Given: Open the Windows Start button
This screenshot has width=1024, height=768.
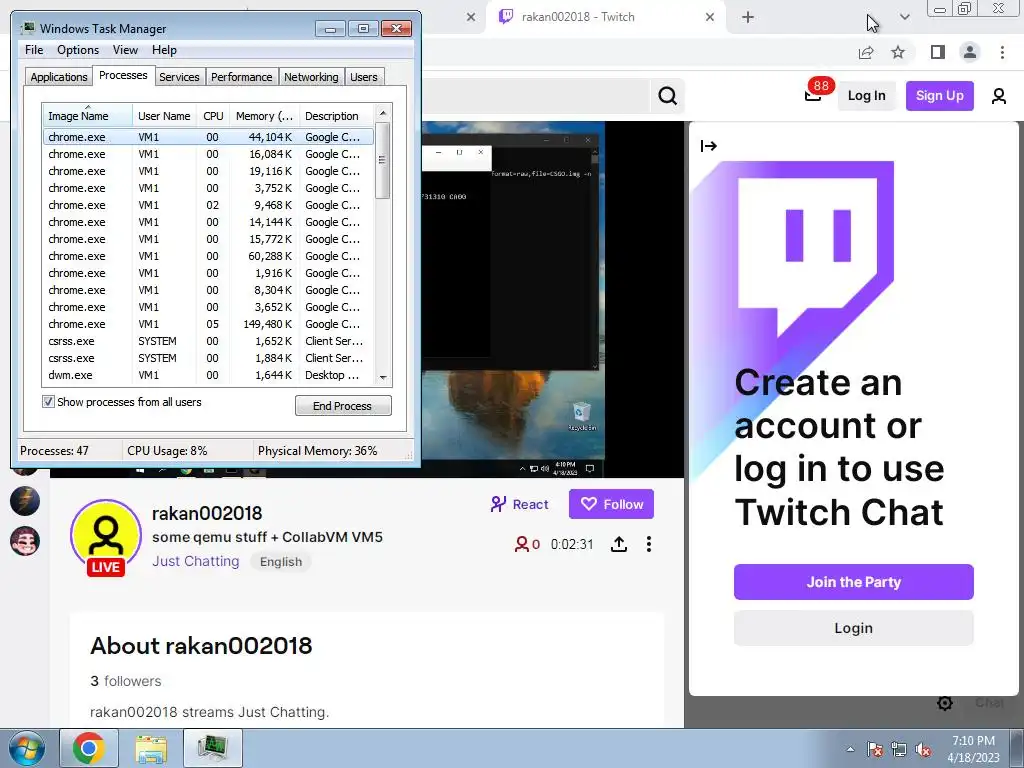Looking at the screenshot, I should click(25, 748).
